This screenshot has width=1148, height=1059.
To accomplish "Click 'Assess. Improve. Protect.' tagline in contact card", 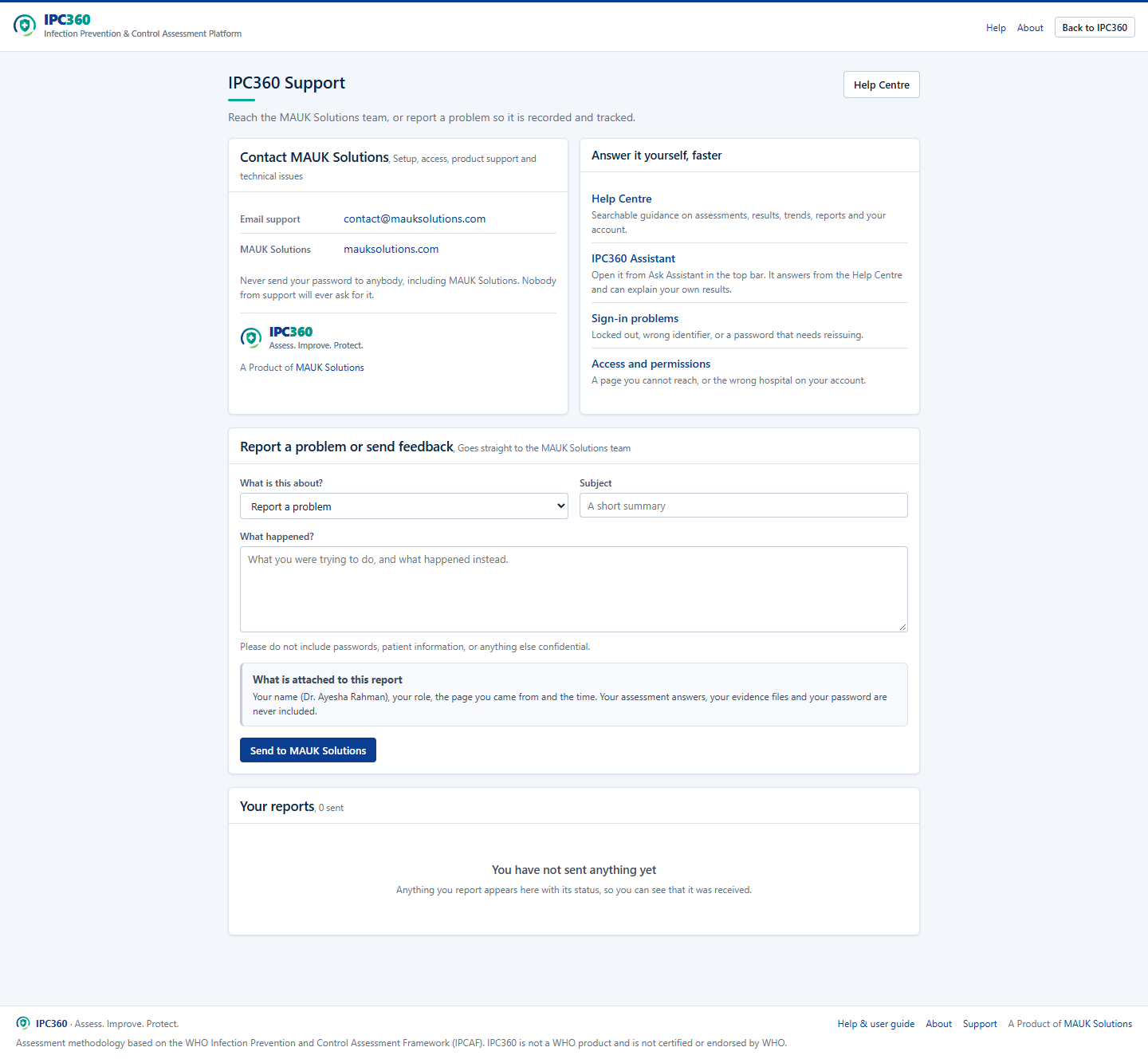I will 316,345.
